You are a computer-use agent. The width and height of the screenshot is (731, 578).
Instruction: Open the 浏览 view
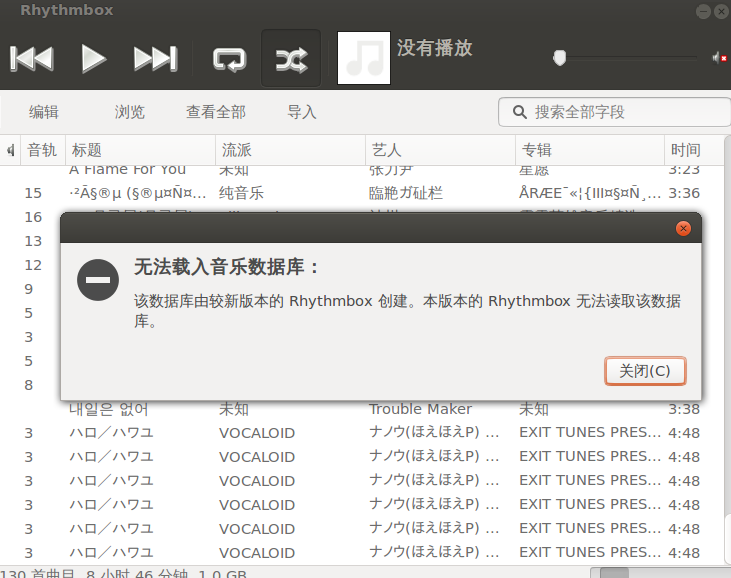coord(130,112)
